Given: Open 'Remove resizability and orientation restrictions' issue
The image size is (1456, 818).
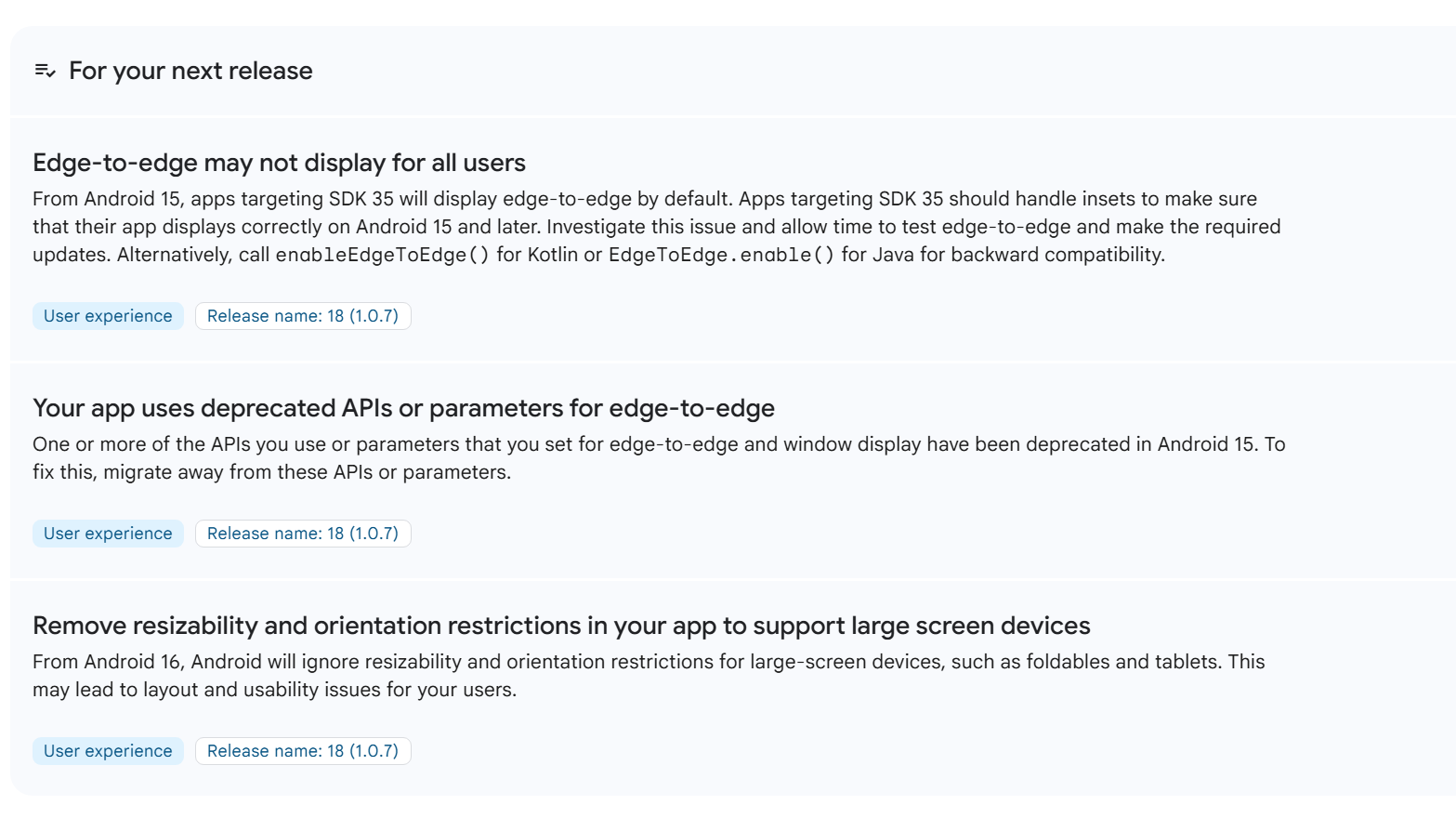Looking at the screenshot, I should coord(561,626).
